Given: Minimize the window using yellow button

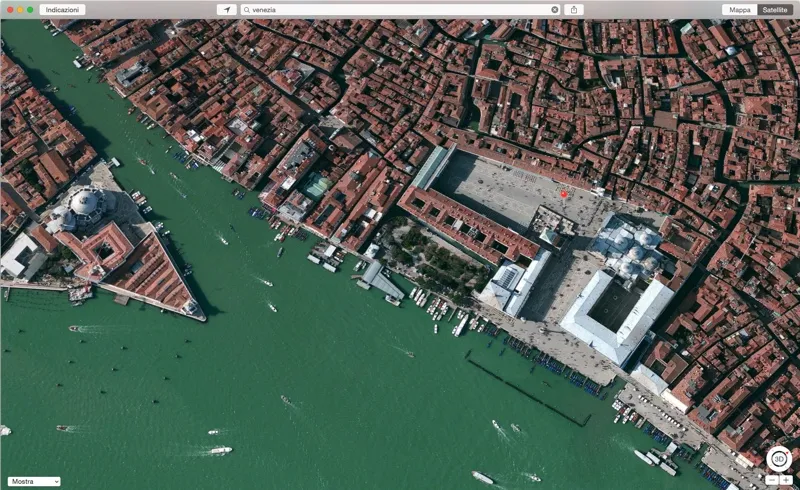Looking at the screenshot, I should (20, 10).
